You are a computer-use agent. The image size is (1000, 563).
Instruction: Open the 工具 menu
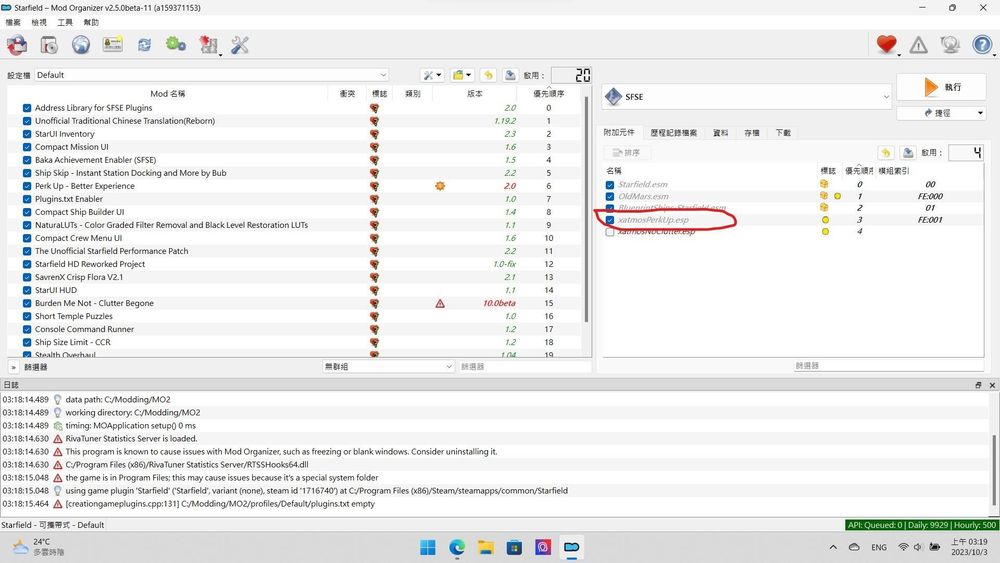click(x=65, y=22)
